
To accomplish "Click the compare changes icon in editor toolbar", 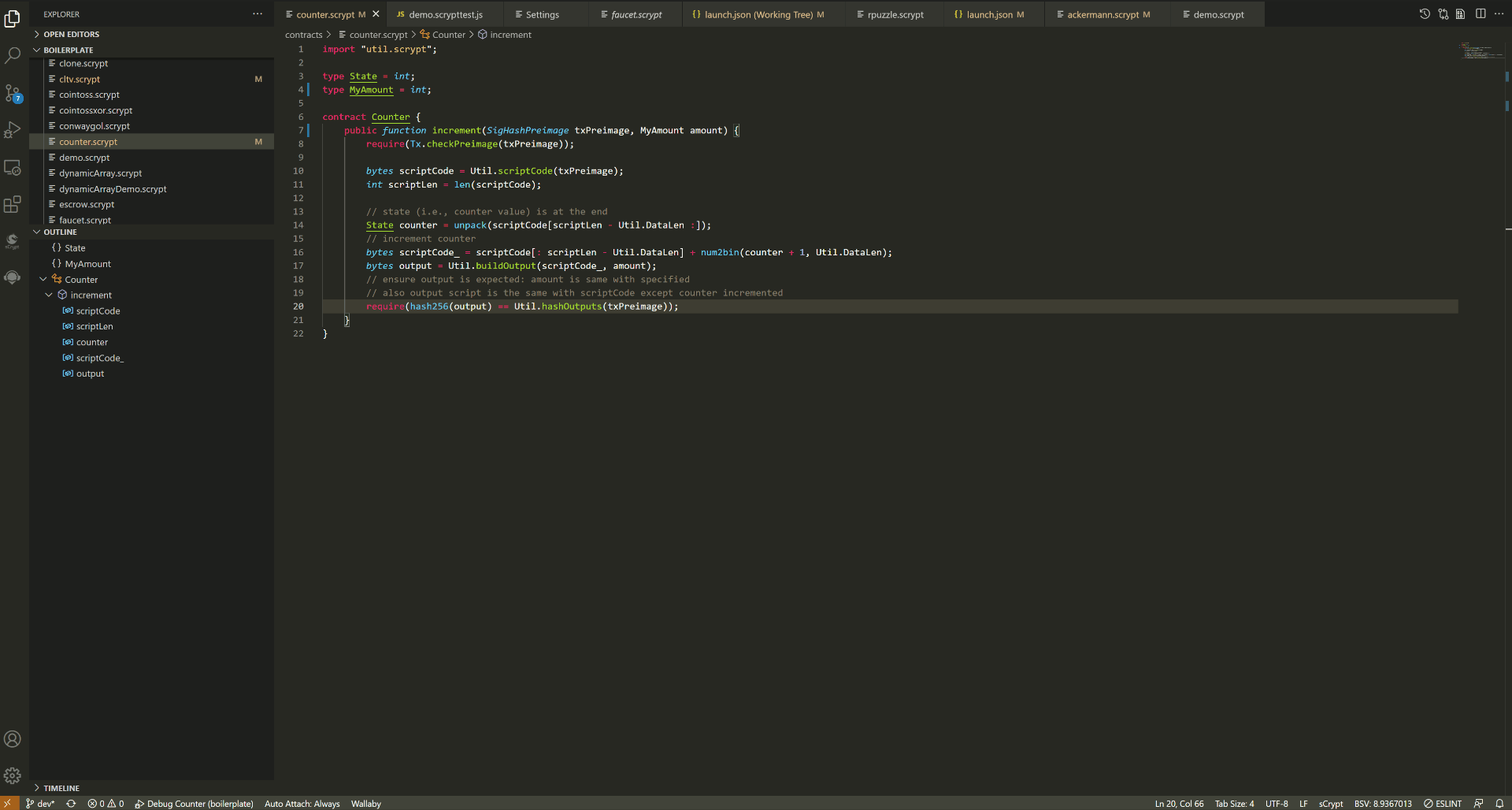I will coord(1443,14).
